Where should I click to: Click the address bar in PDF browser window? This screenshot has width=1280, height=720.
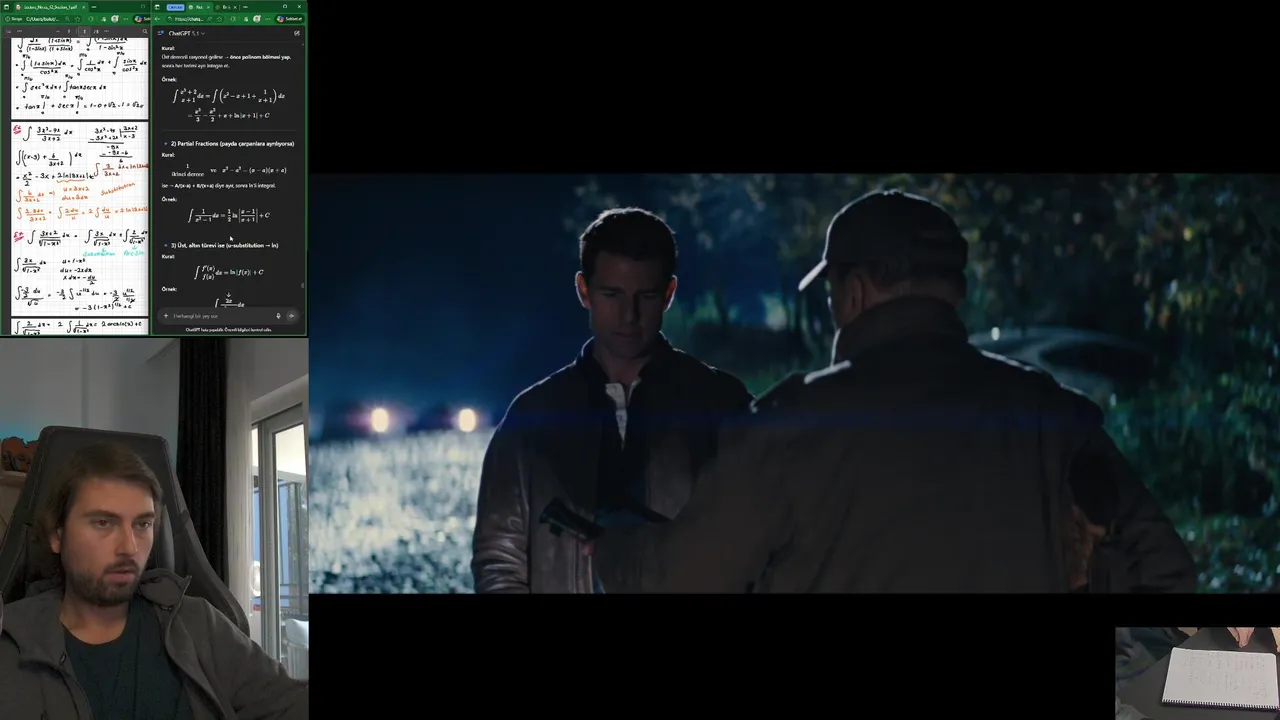click(x=42, y=19)
